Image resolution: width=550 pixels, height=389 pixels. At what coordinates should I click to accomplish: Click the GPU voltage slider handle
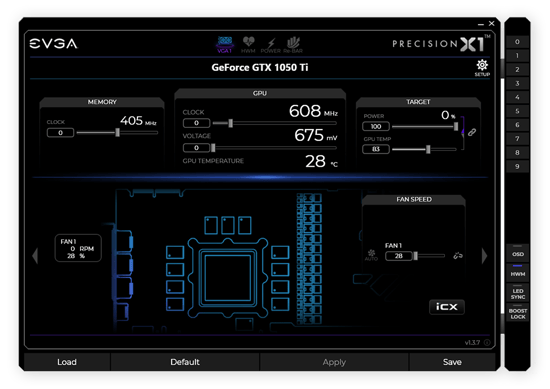(213, 148)
